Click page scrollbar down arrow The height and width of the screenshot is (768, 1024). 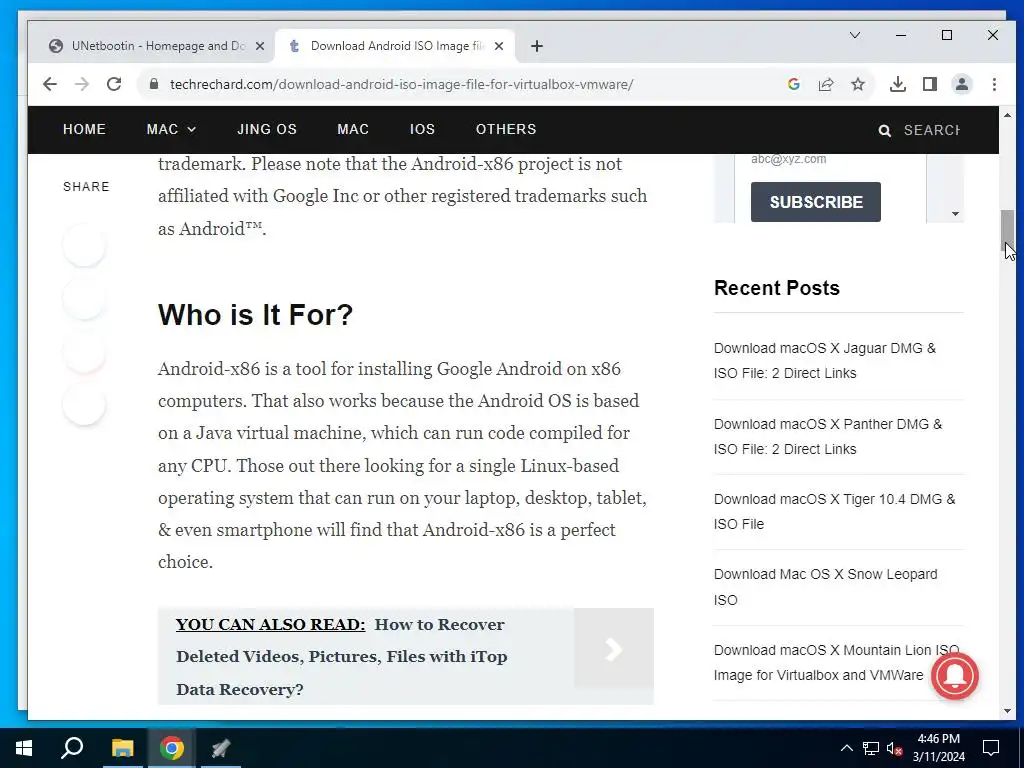click(1007, 711)
